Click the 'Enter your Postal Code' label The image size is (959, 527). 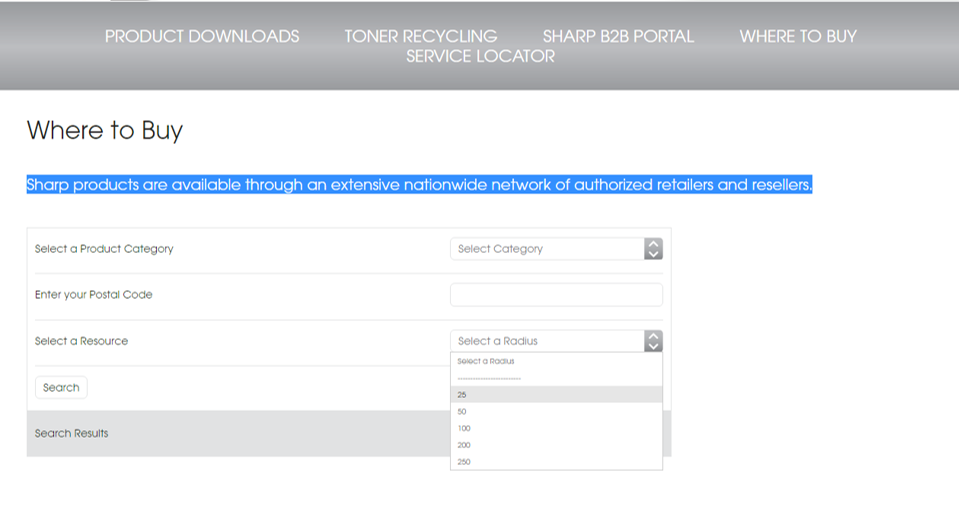click(x=94, y=295)
